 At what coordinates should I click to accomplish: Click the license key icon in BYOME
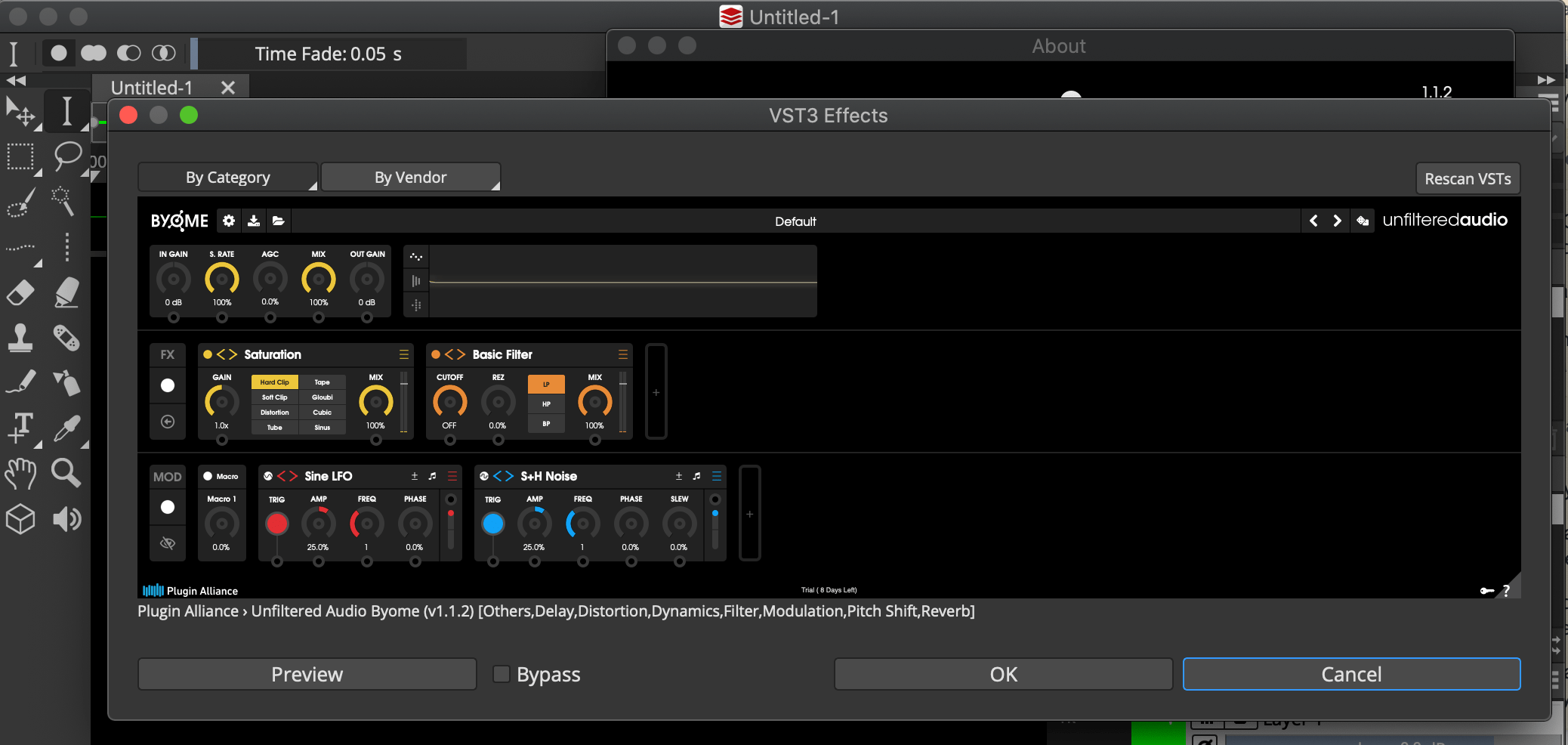pos(1486,591)
